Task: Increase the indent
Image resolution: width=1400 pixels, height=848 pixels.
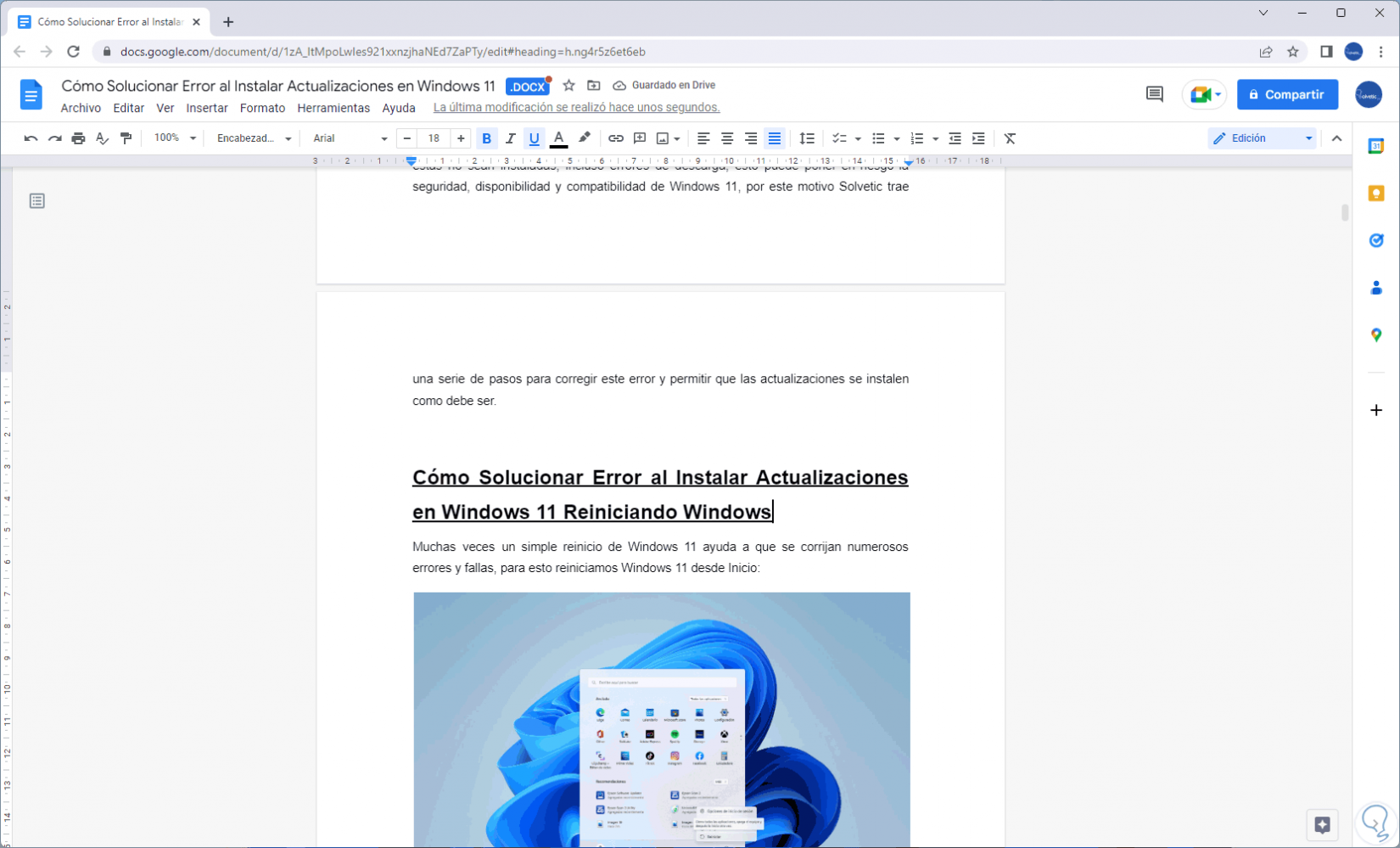Action: (x=978, y=138)
